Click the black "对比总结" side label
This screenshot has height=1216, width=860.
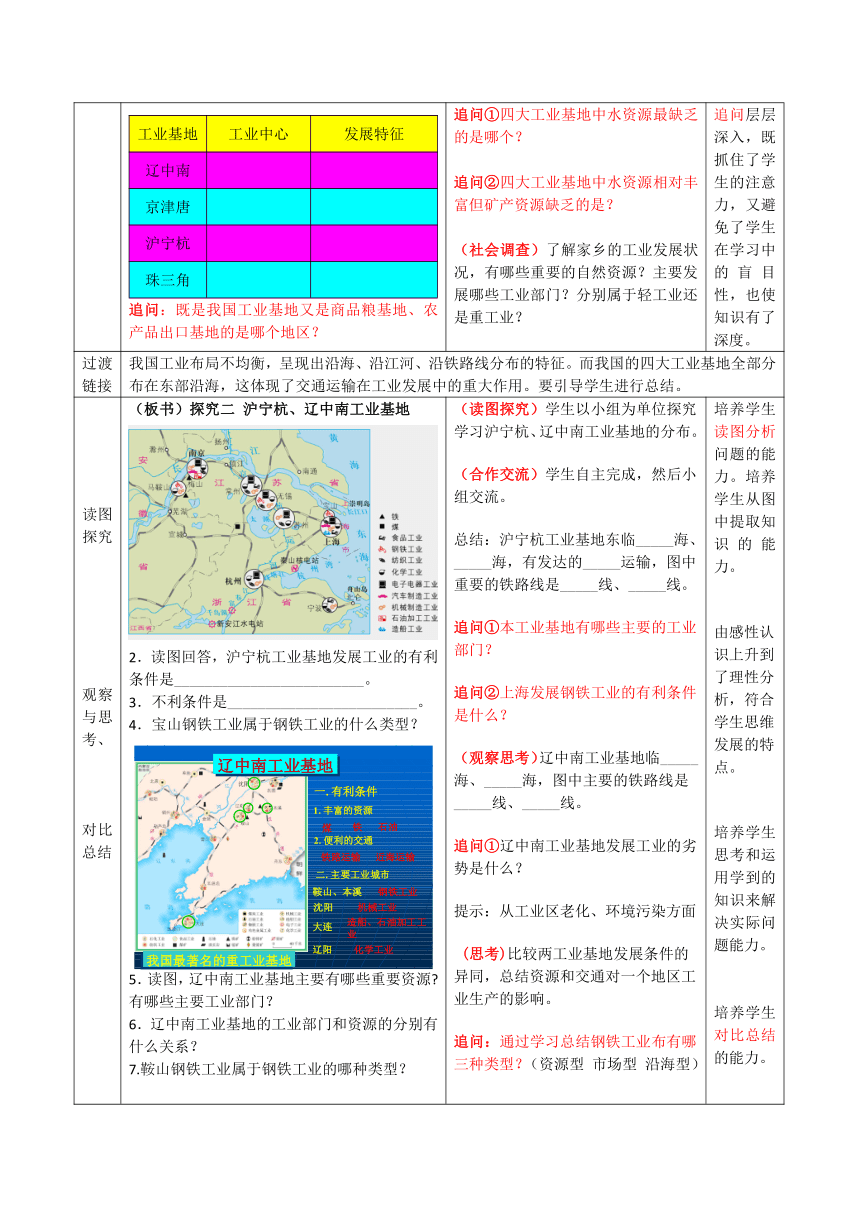(97, 841)
